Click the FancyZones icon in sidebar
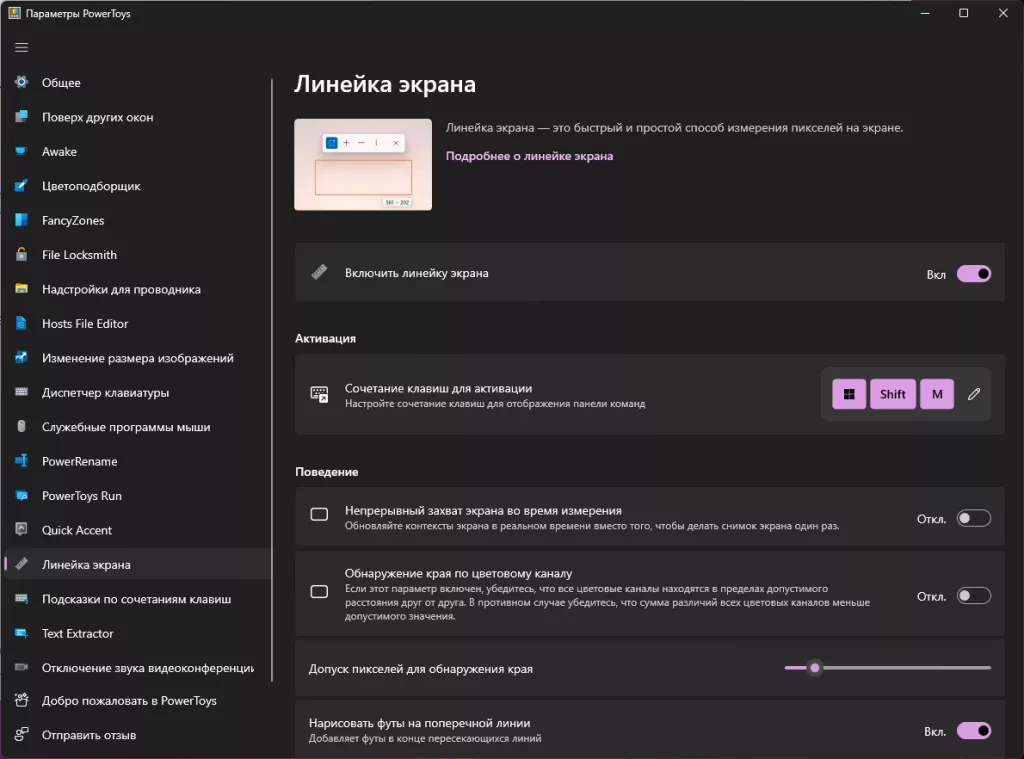 (22, 220)
